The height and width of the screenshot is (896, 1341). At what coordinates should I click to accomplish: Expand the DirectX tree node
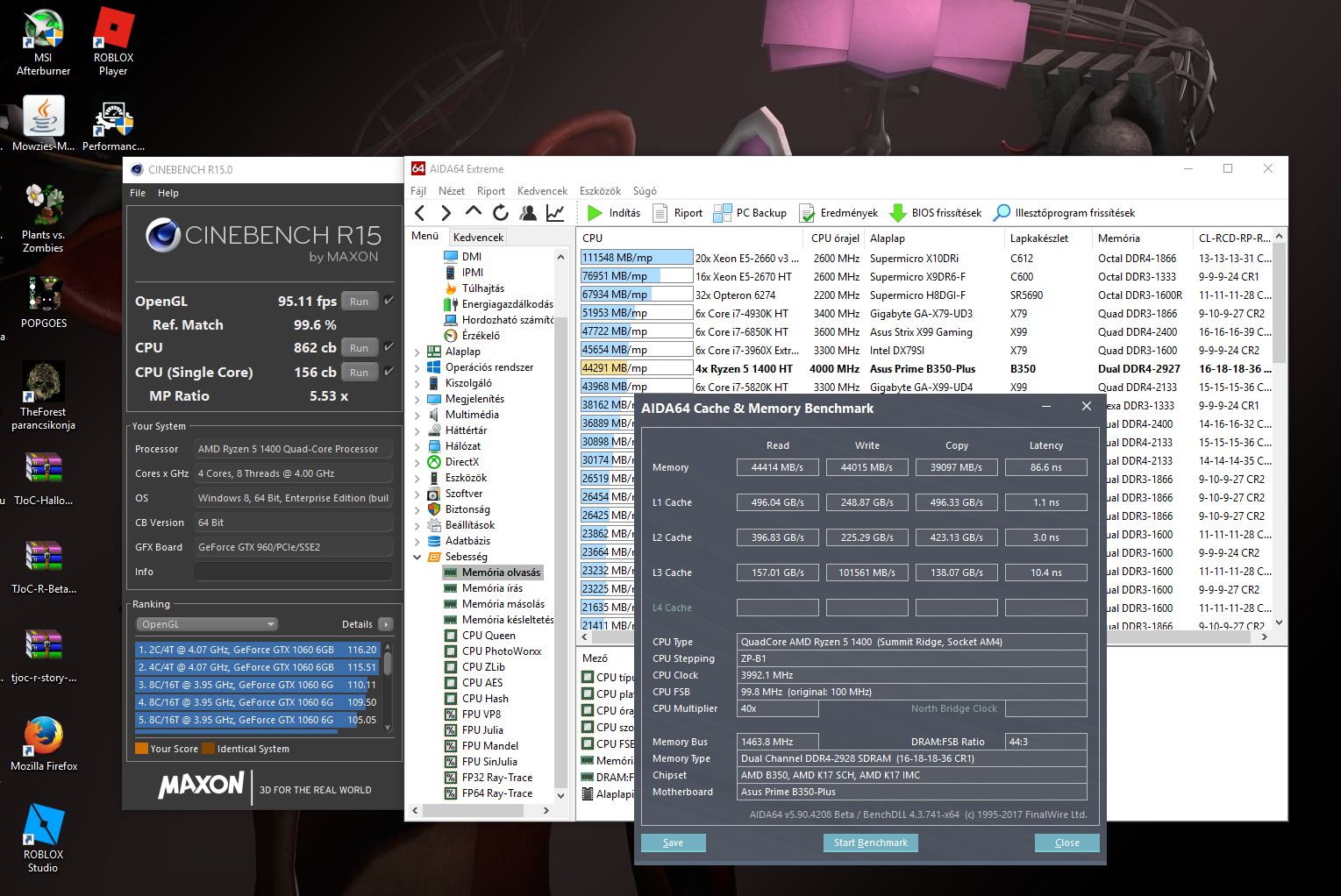click(417, 462)
